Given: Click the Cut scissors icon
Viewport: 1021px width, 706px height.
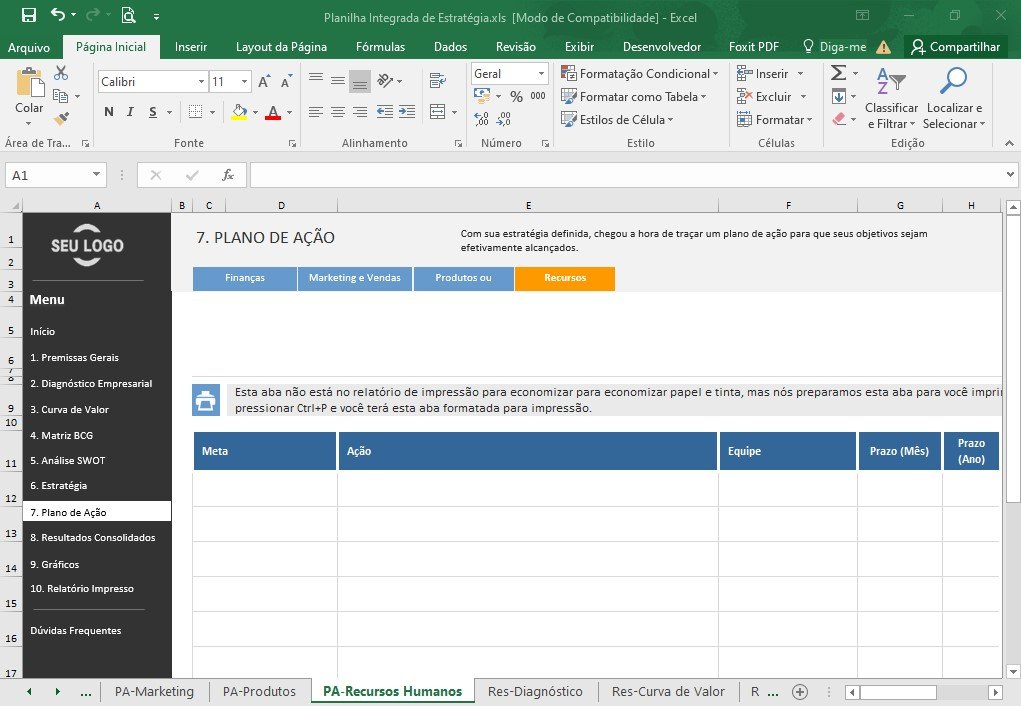Looking at the screenshot, I should tap(61, 73).
